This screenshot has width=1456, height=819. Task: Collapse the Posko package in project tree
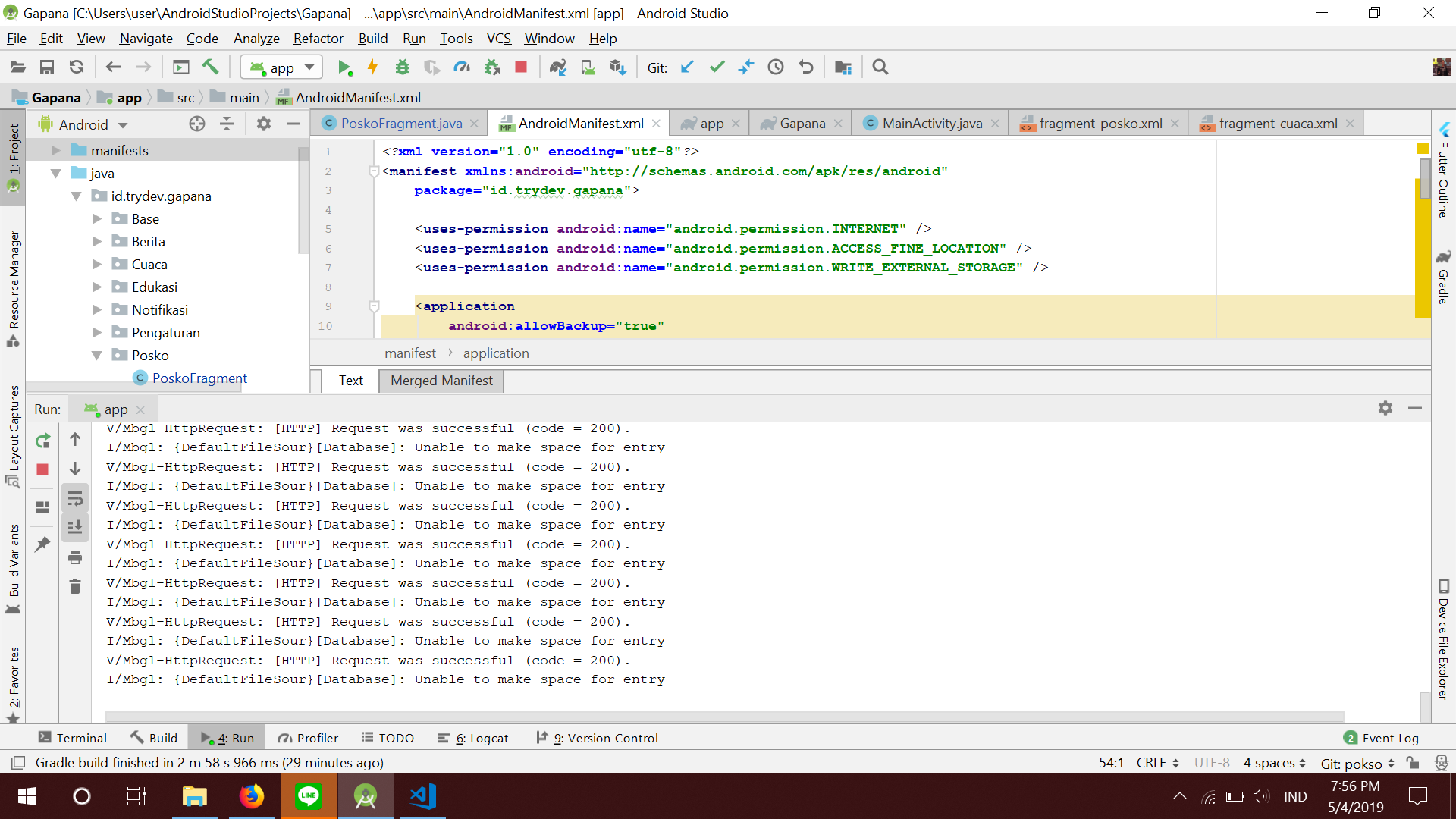point(97,355)
